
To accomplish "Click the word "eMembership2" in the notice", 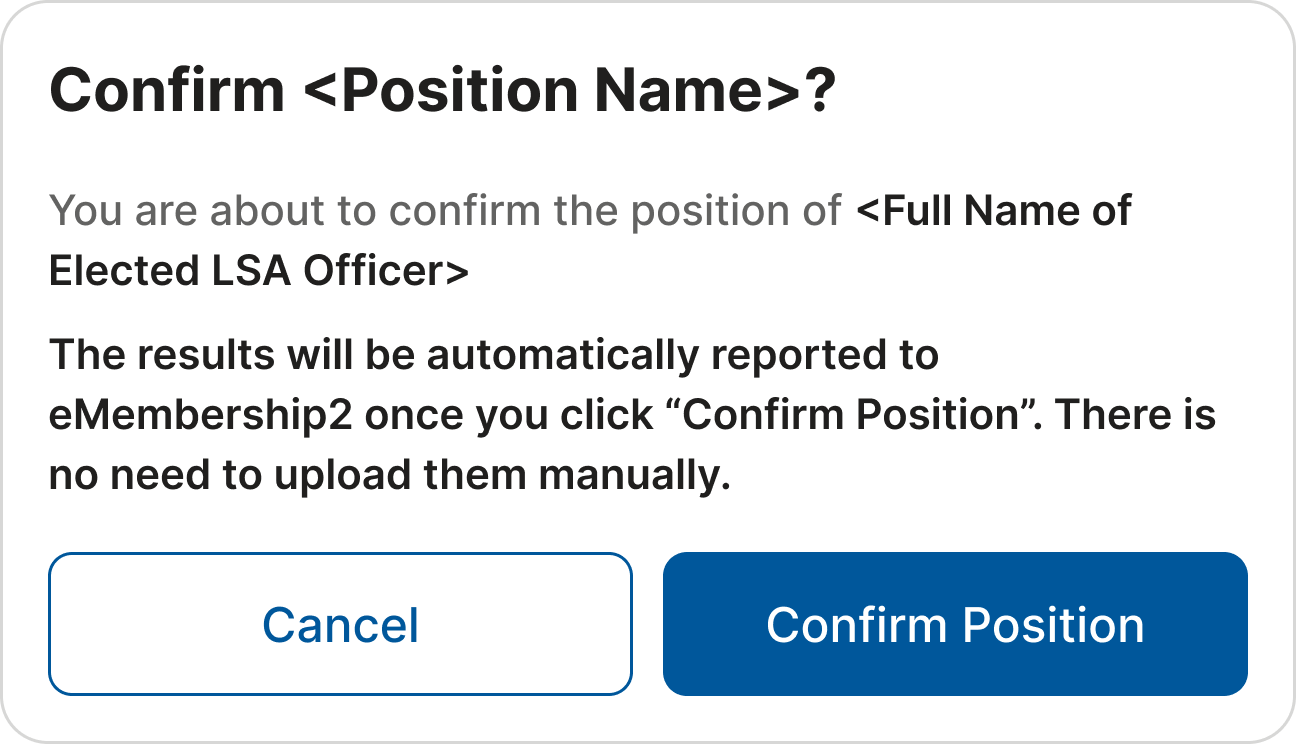I will (x=200, y=416).
